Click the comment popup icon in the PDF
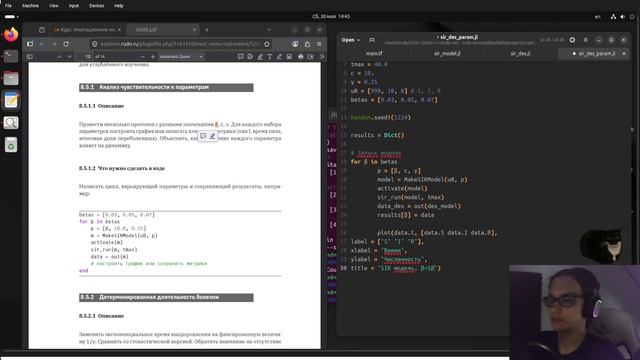Image resolution: width=640 pixels, height=360 pixels. click(x=203, y=136)
